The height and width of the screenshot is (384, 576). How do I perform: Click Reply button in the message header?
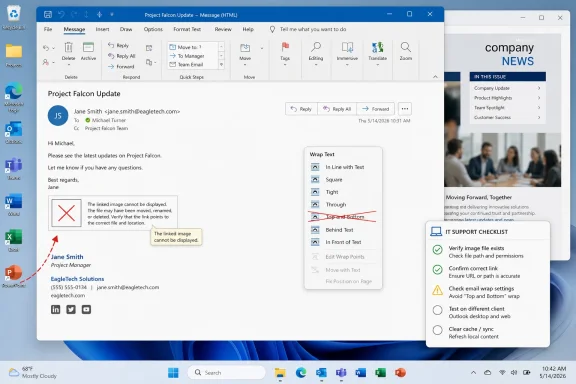(x=301, y=109)
